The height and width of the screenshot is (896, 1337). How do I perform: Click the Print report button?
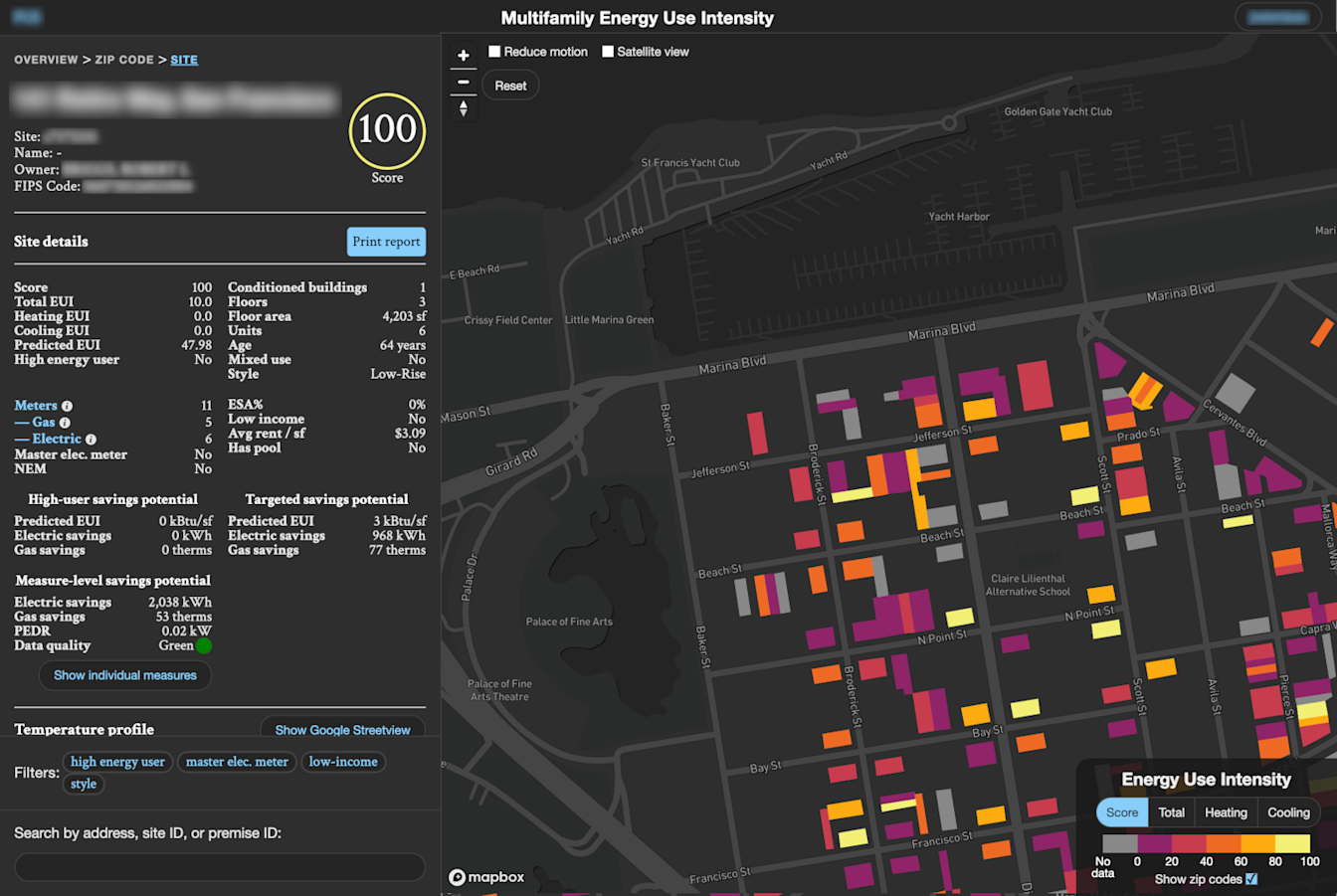(386, 242)
